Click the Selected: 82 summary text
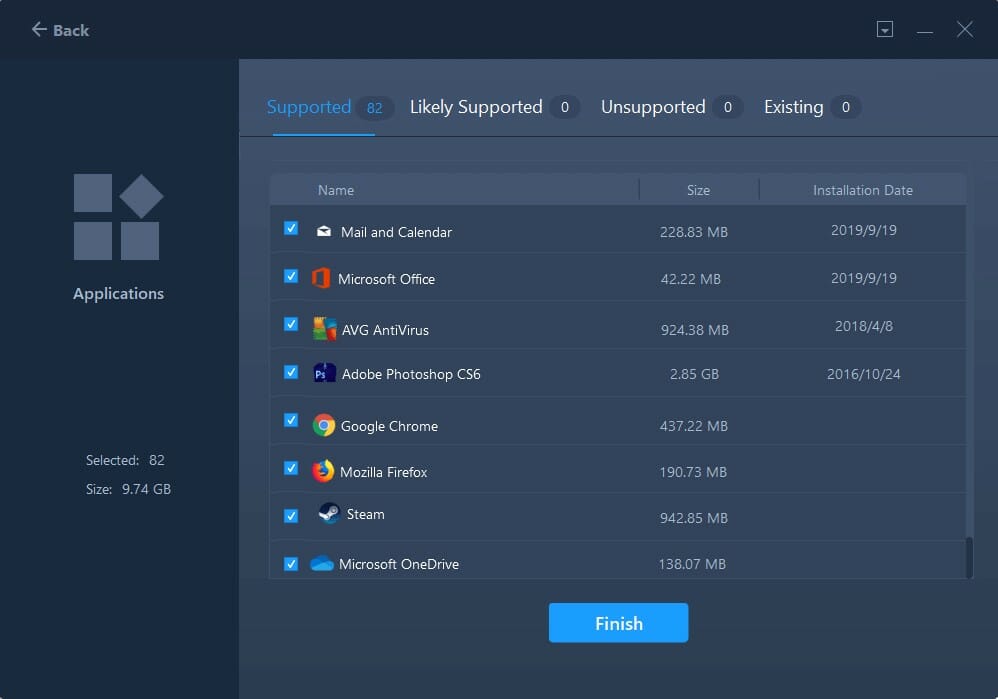 (x=125, y=460)
